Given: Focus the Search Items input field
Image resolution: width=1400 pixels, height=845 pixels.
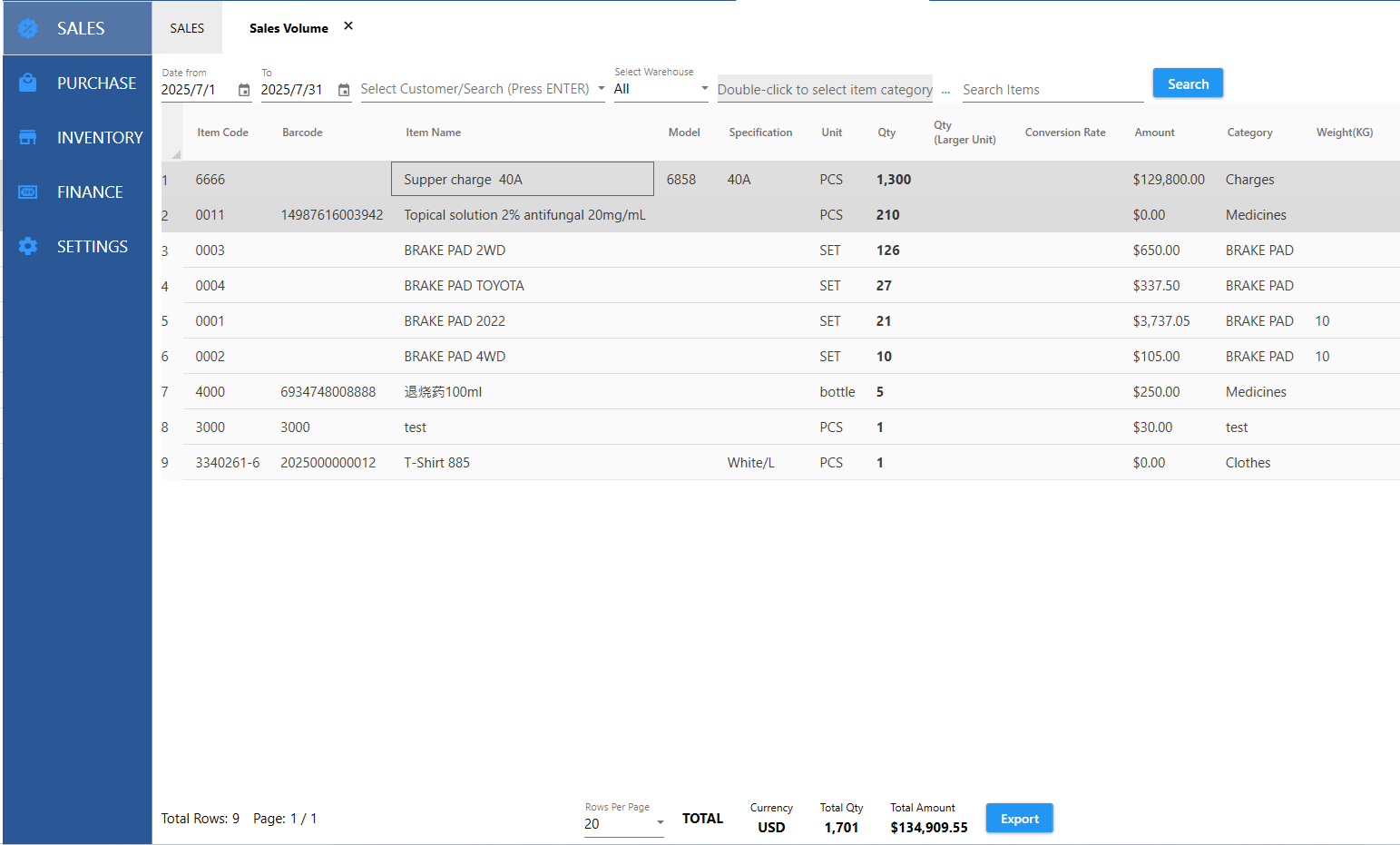Looking at the screenshot, I should (1052, 90).
